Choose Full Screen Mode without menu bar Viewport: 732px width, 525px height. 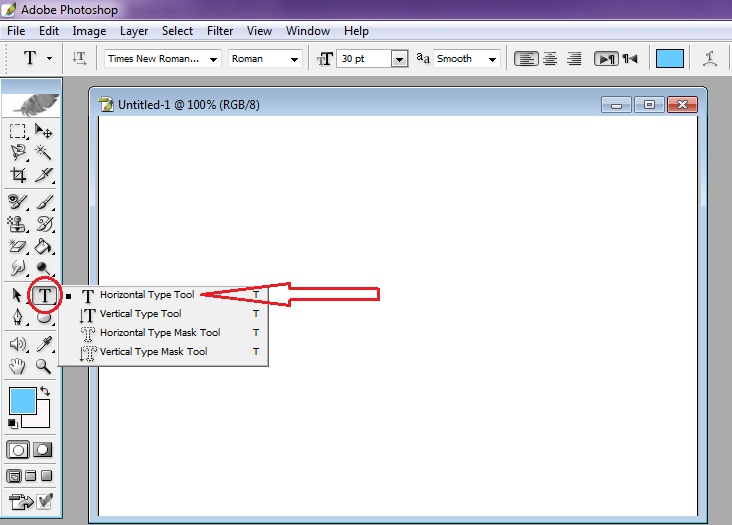[x=46, y=476]
